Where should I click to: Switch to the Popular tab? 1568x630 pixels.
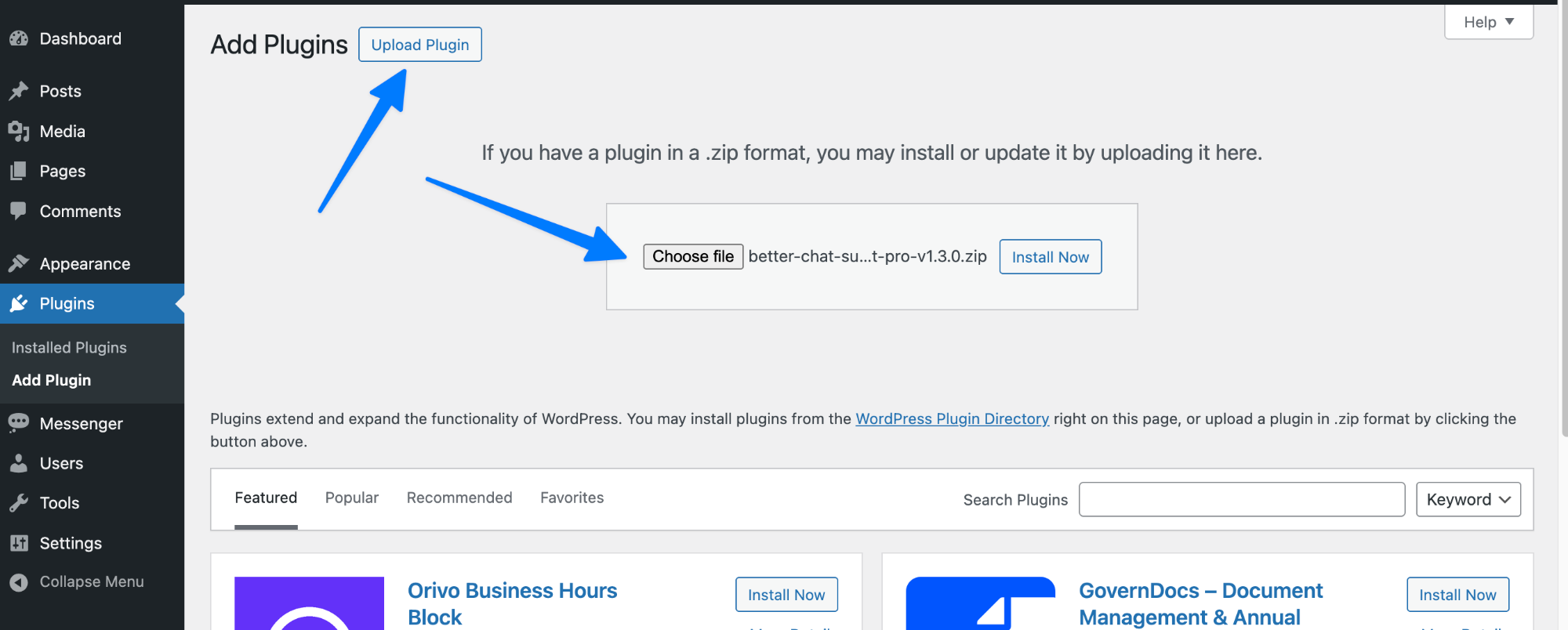(351, 498)
